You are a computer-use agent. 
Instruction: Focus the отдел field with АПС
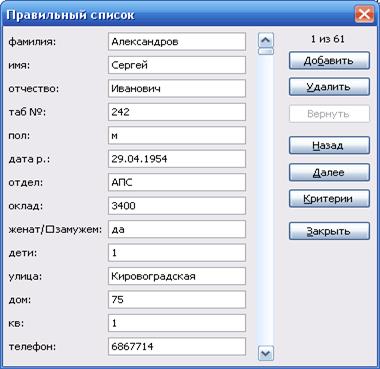click(177, 182)
